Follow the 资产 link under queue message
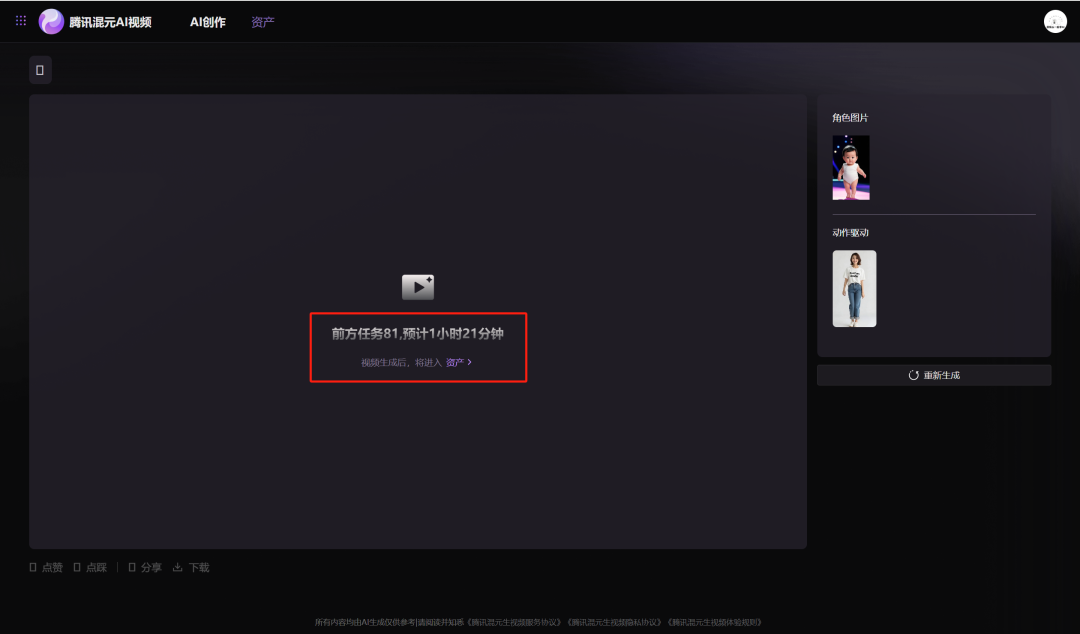The height and width of the screenshot is (634, 1080). (x=454, y=362)
